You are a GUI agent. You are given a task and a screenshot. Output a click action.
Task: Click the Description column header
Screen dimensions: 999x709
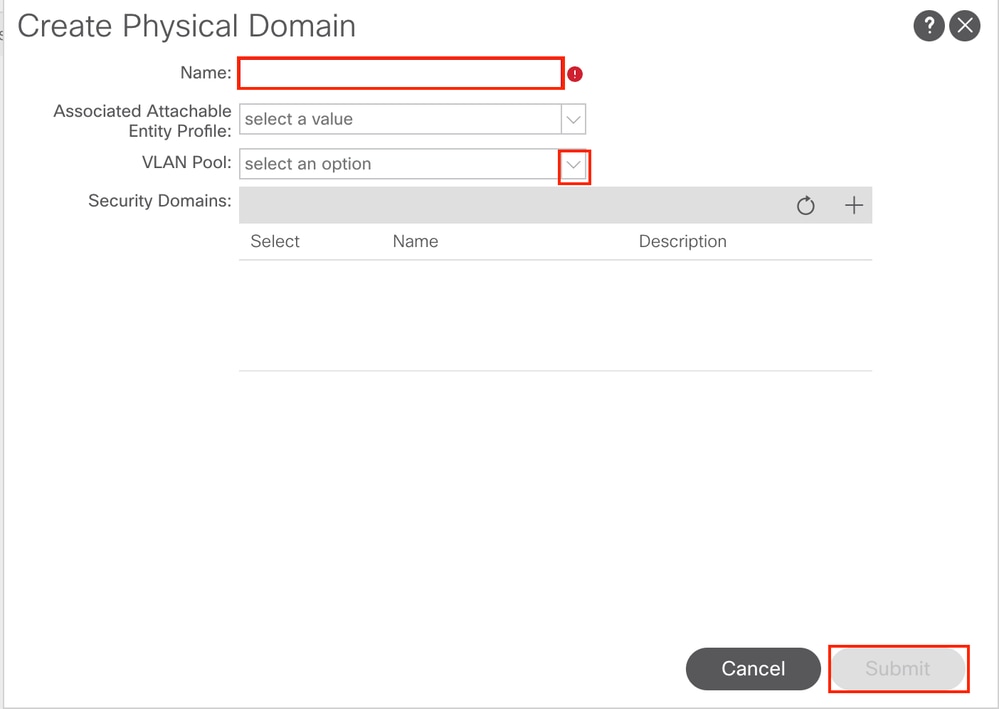(x=682, y=241)
